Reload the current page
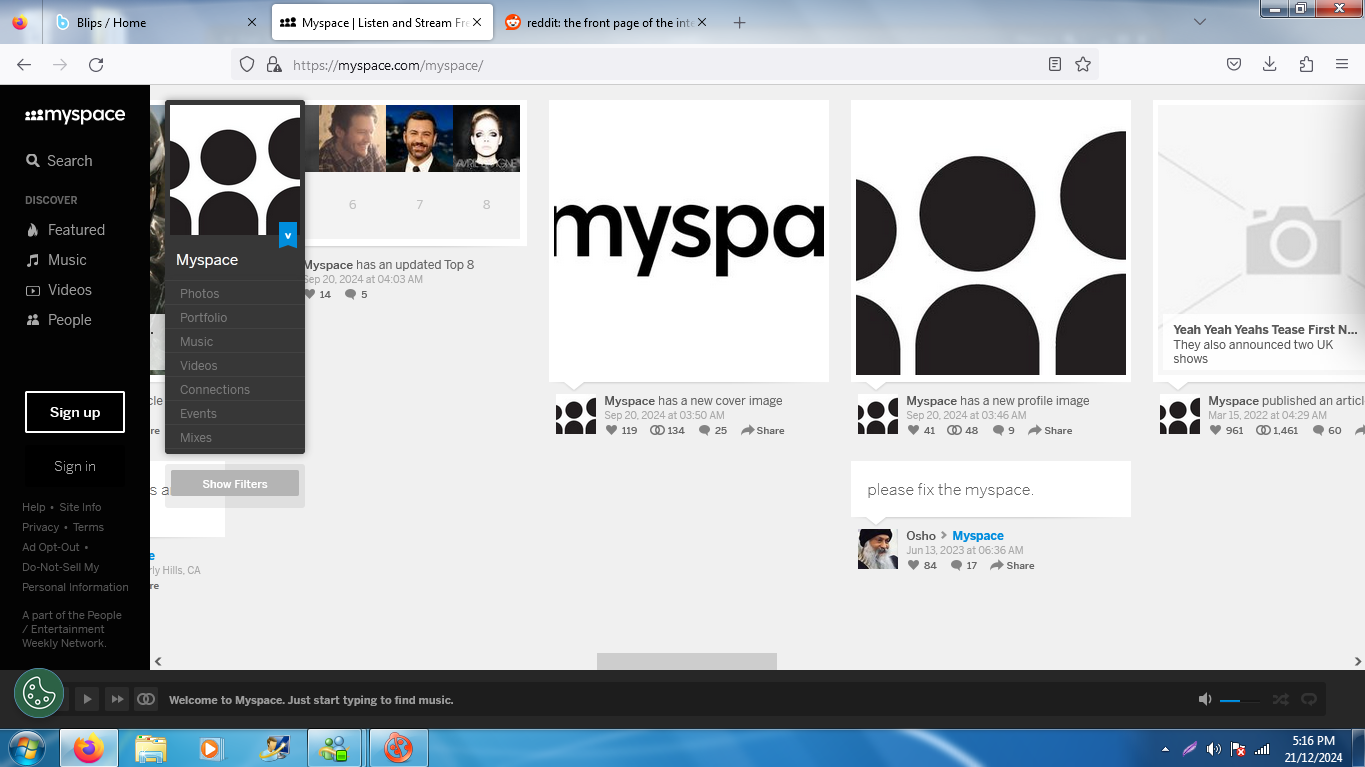Image resolution: width=1365 pixels, height=767 pixels. 96,64
